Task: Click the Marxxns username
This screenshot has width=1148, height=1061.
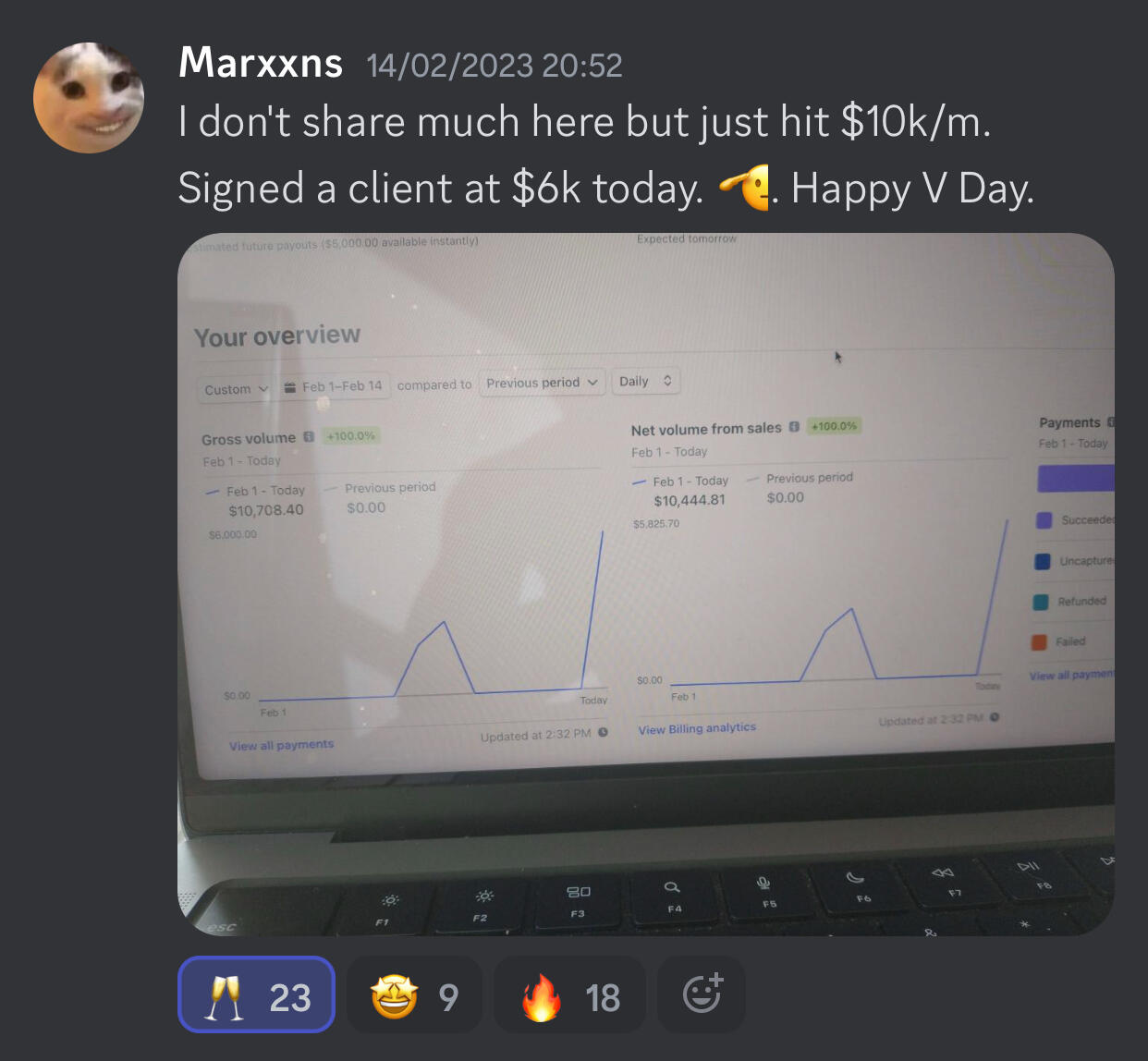Action: (261, 63)
